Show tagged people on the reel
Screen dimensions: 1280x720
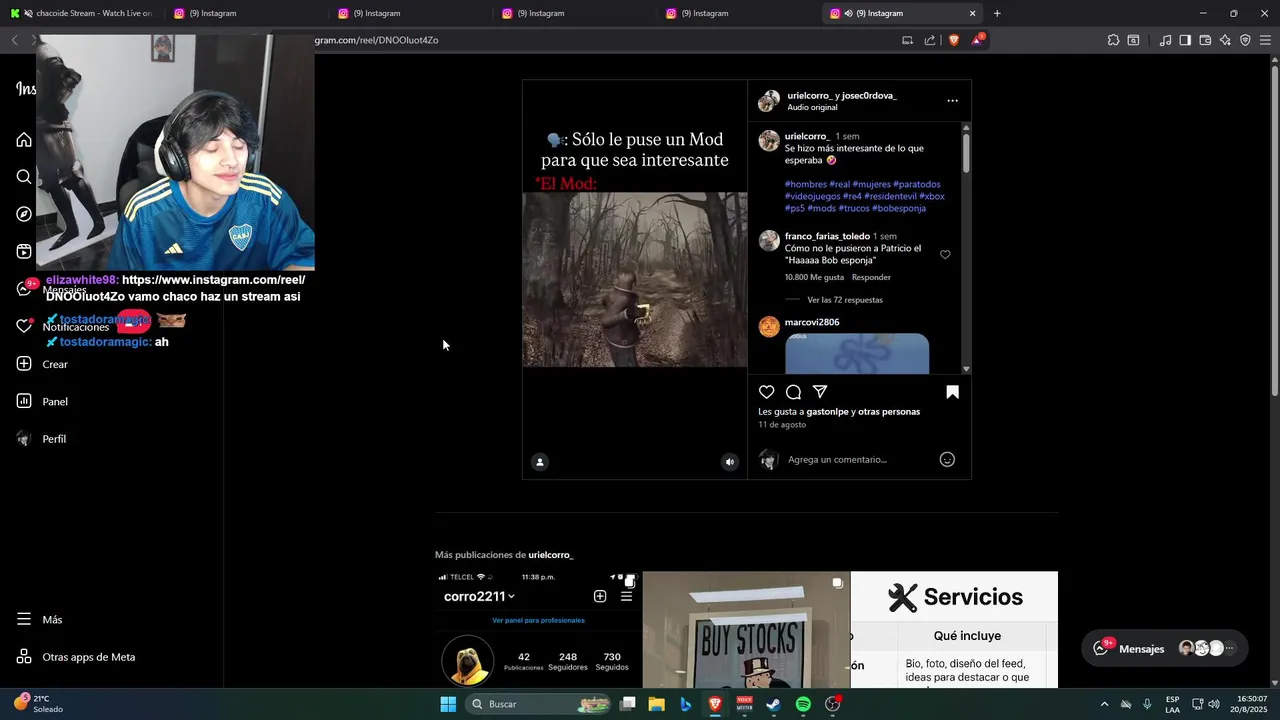tap(540, 462)
